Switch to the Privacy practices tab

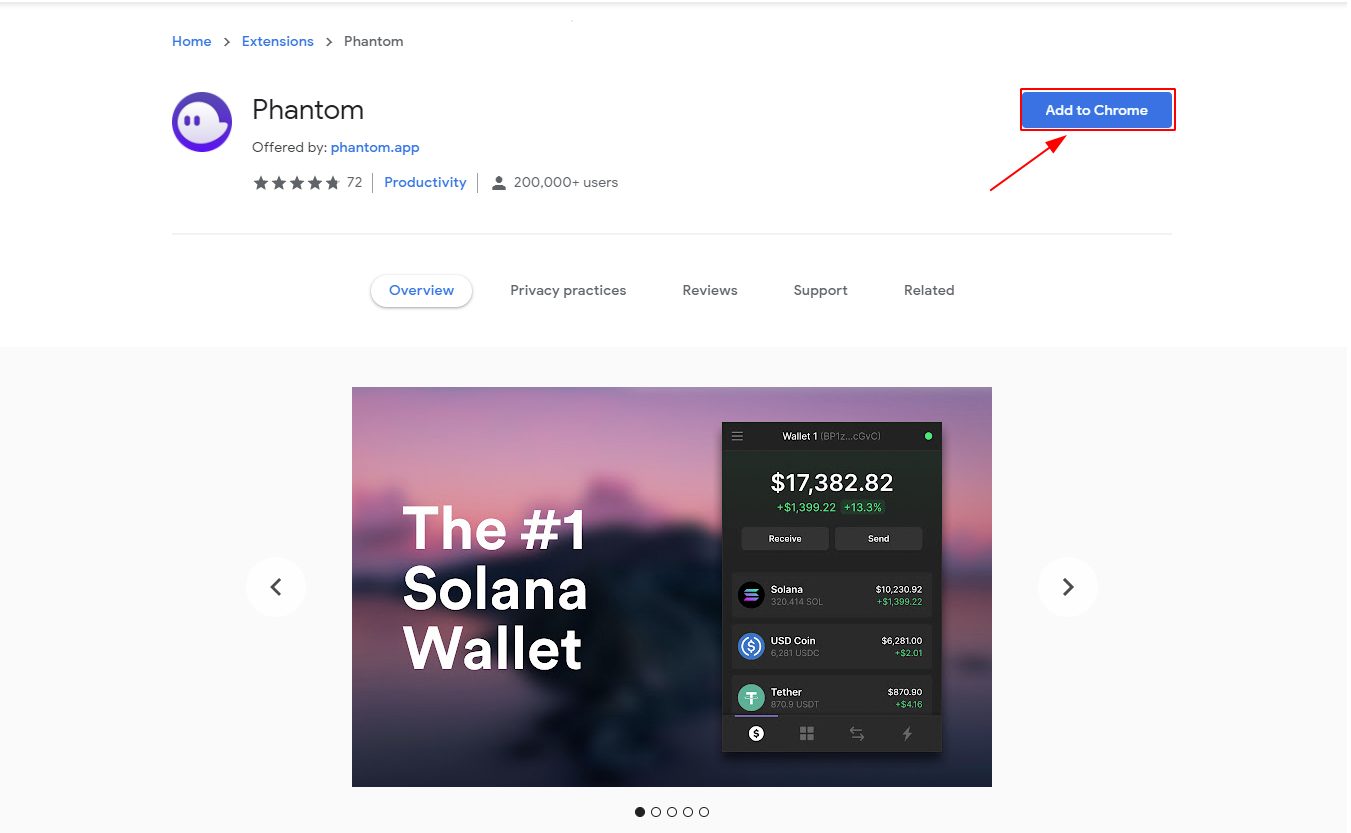(x=568, y=291)
